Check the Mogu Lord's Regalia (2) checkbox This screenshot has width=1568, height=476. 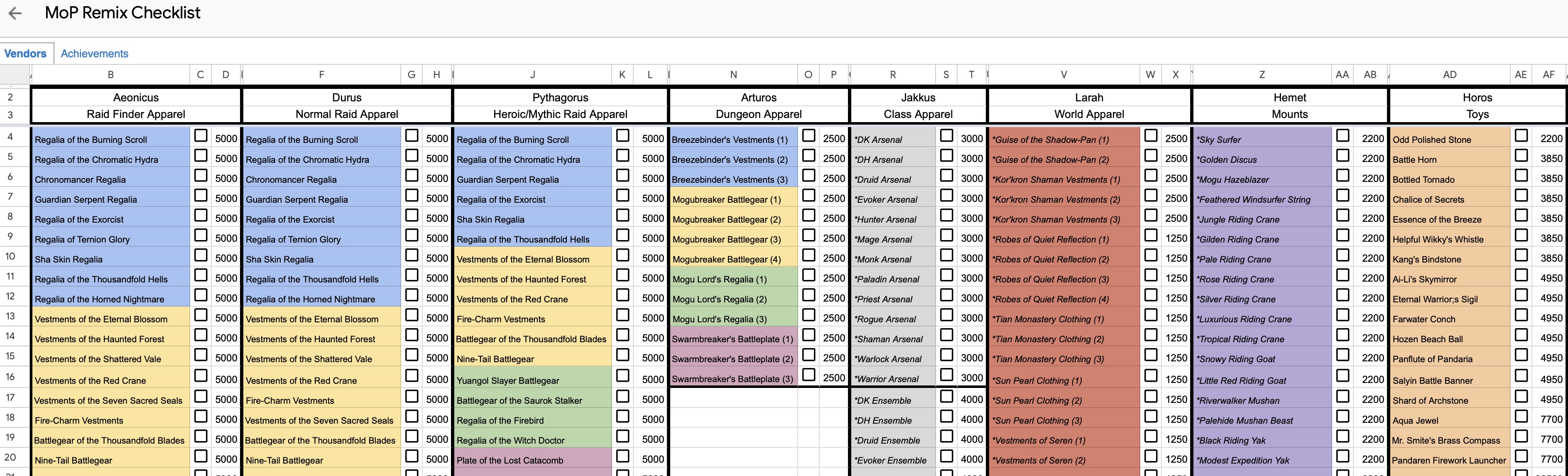coord(808,295)
